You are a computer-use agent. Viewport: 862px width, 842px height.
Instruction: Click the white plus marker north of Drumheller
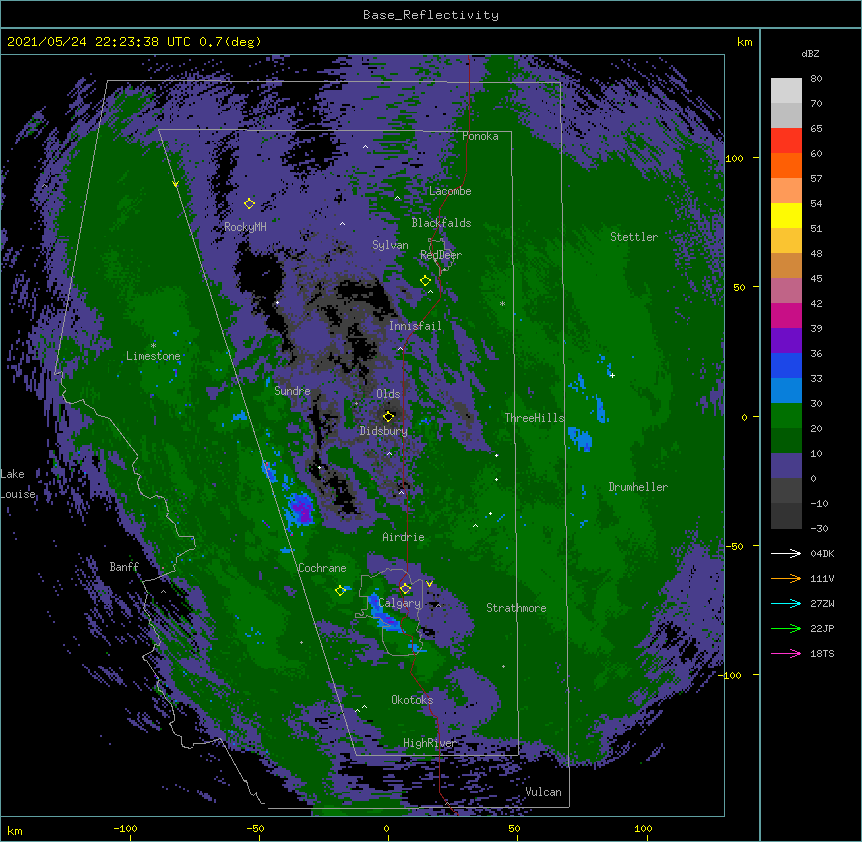click(612, 375)
